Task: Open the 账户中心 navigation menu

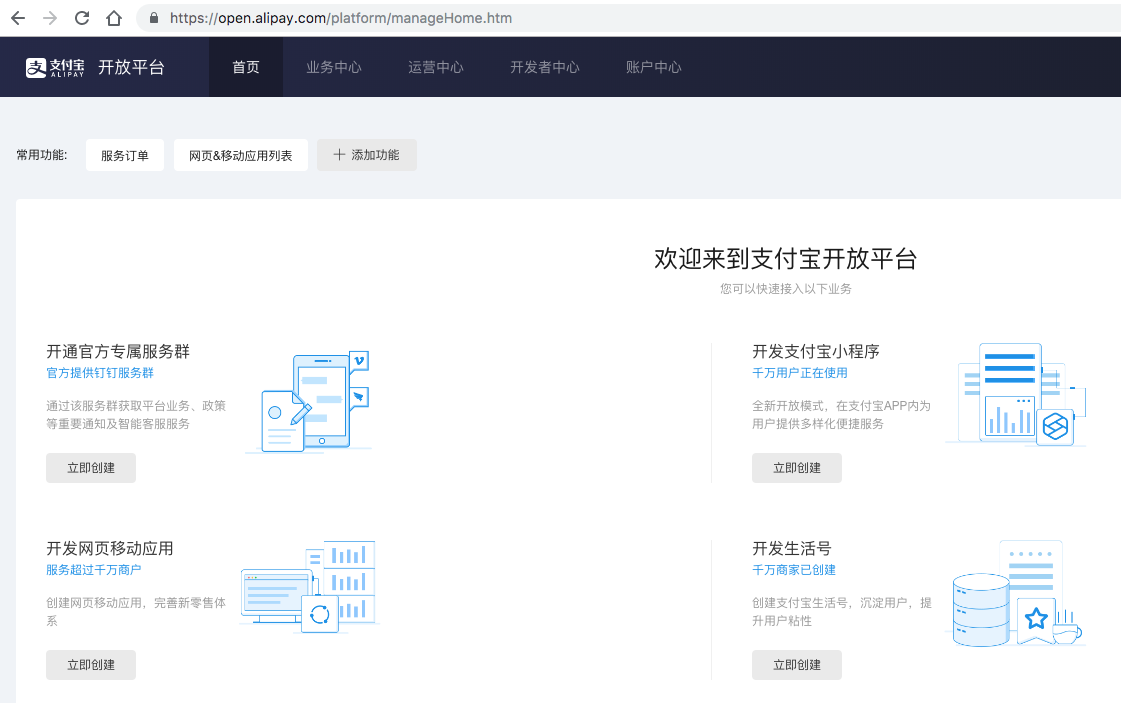Action: coord(654,67)
